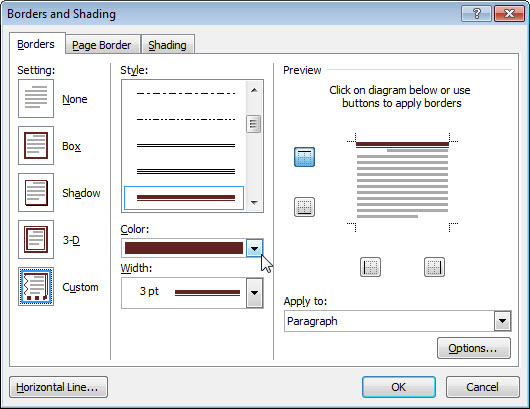The width and height of the screenshot is (530, 409).
Task: Select the triple line style in list
Action: point(186,171)
